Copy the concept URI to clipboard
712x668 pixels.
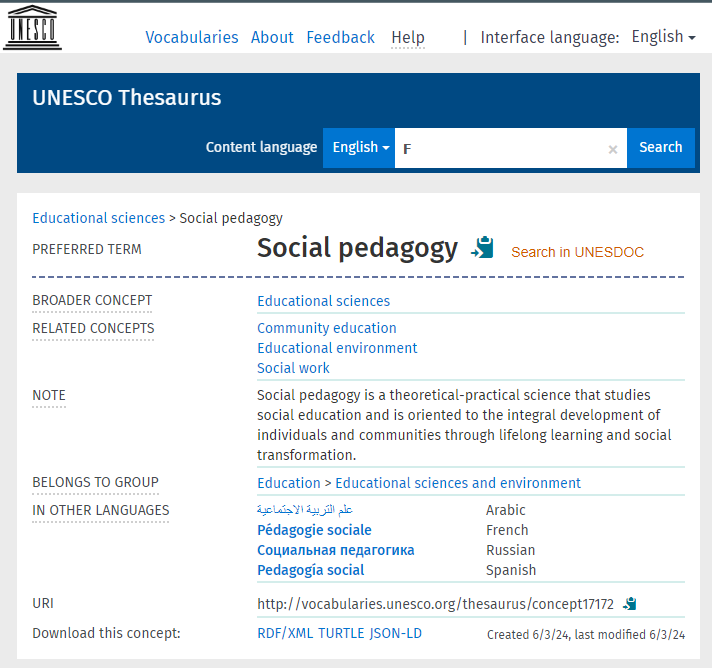630,604
